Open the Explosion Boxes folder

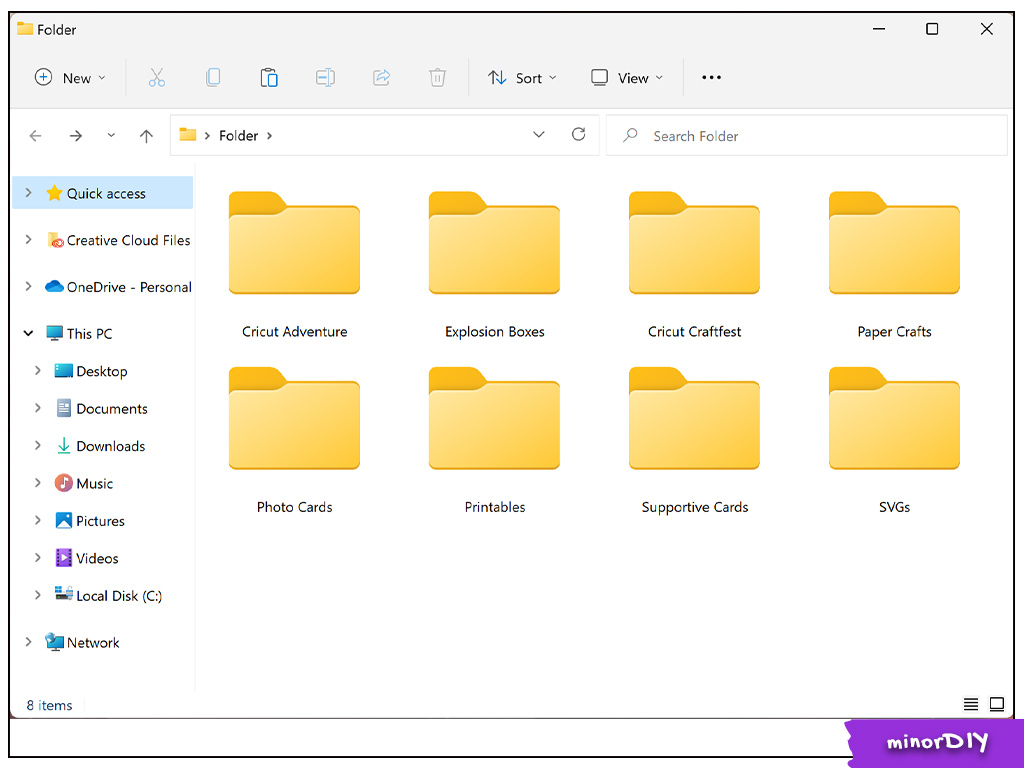pos(494,264)
